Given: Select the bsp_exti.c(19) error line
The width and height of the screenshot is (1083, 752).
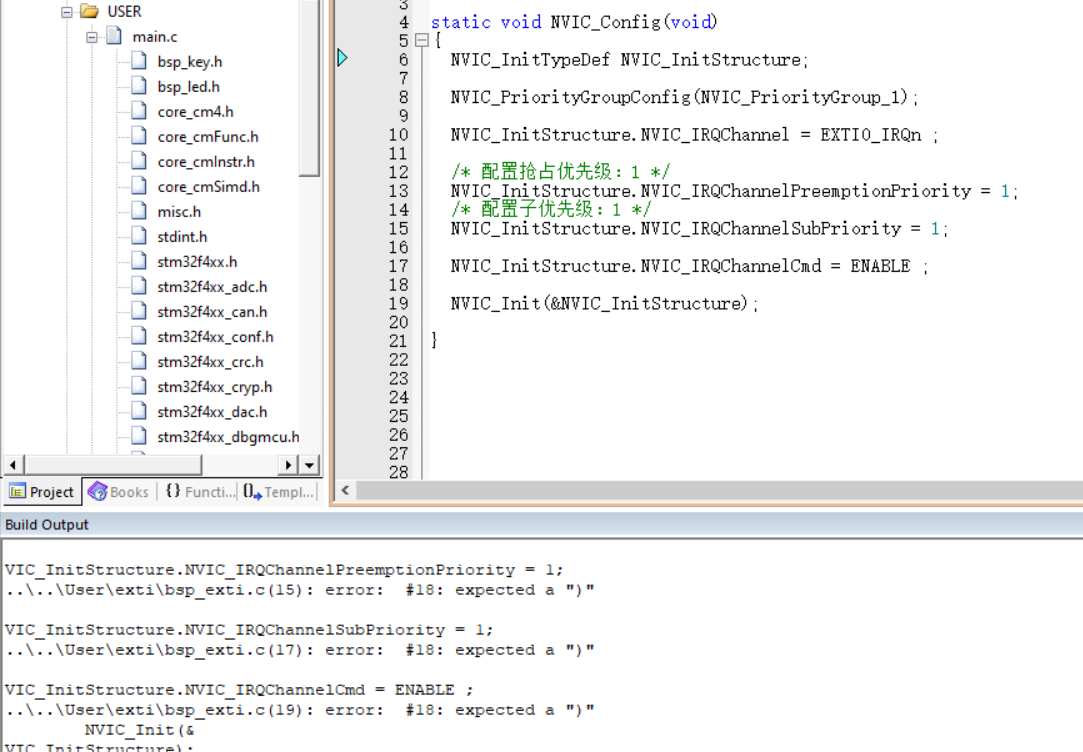Looking at the screenshot, I should (300, 710).
